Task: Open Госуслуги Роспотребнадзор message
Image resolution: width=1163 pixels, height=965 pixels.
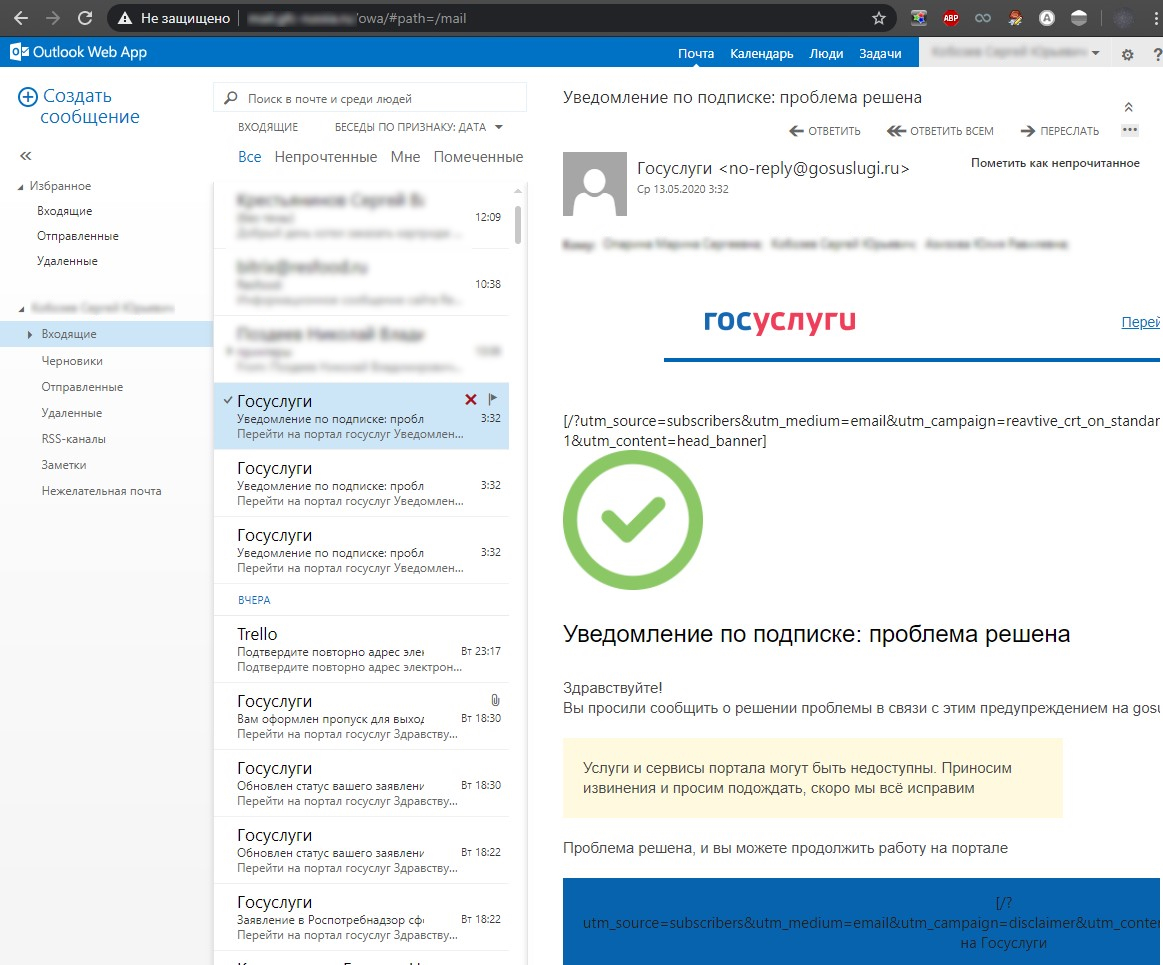Action: coord(361,918)
